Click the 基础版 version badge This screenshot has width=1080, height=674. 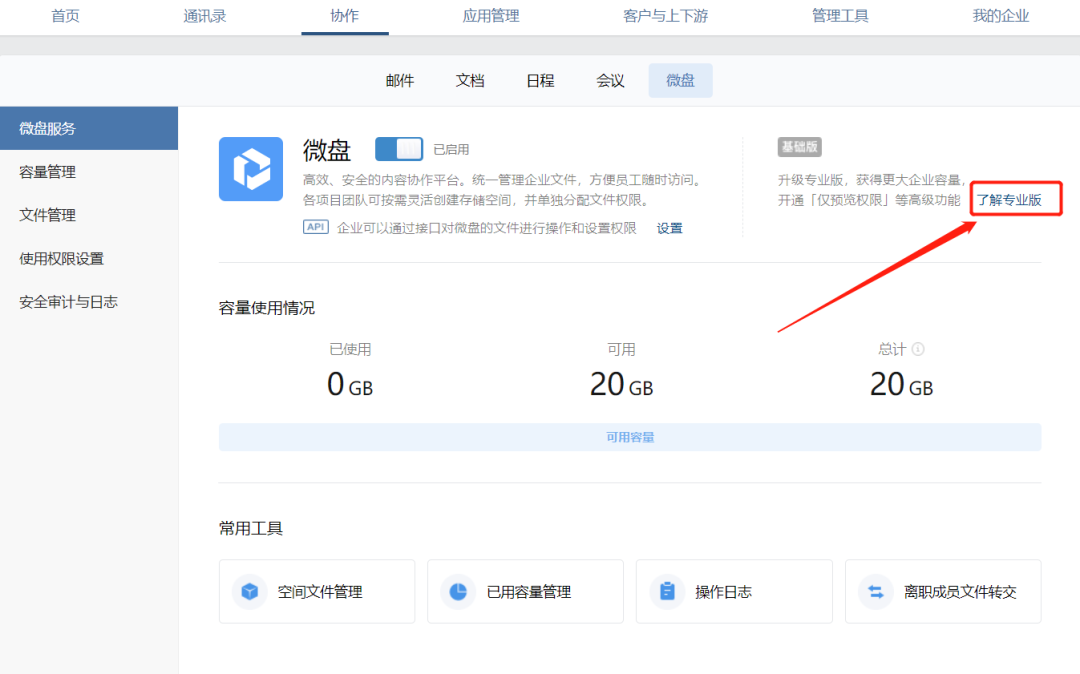(800, 147)
